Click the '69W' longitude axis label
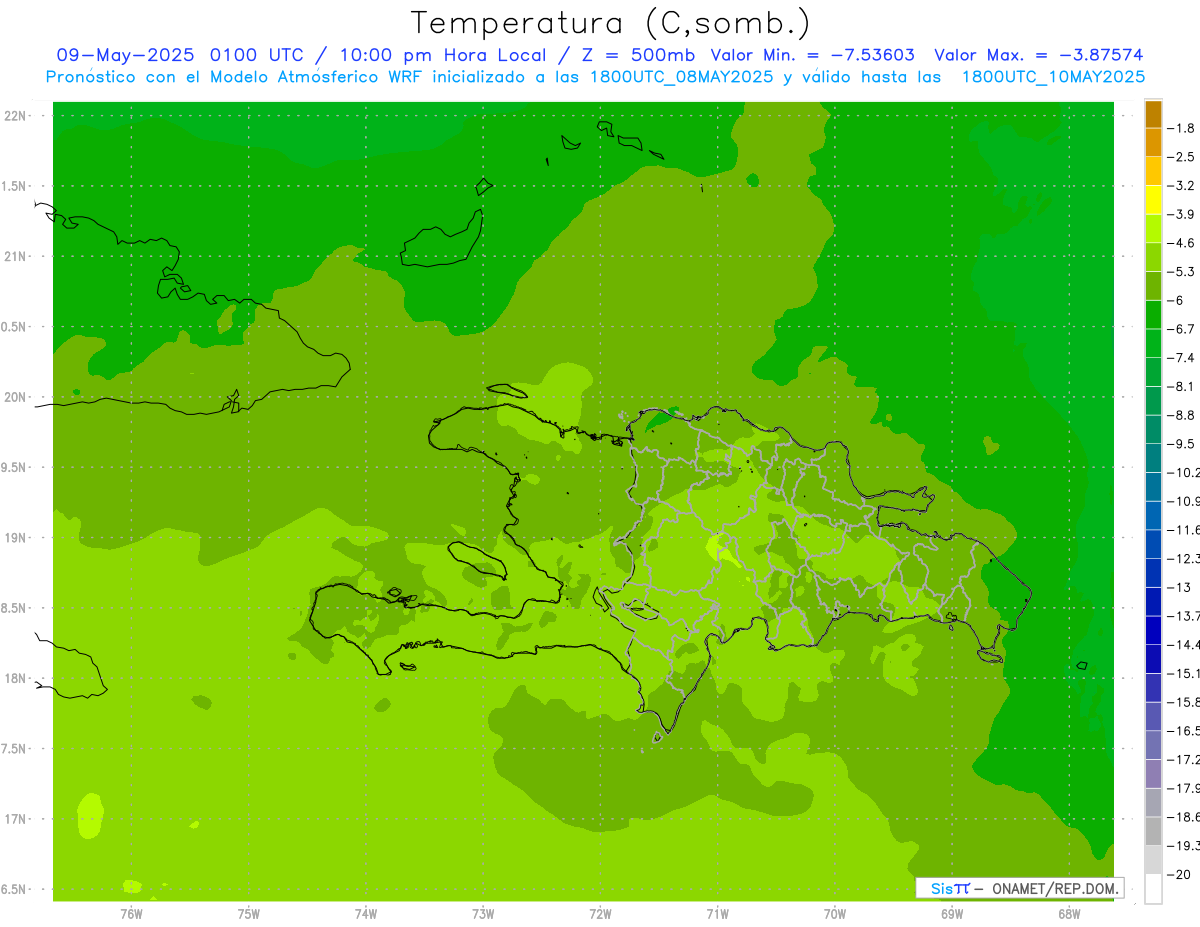The height and width of the screenshot is (927, 1200). point(952,914)
